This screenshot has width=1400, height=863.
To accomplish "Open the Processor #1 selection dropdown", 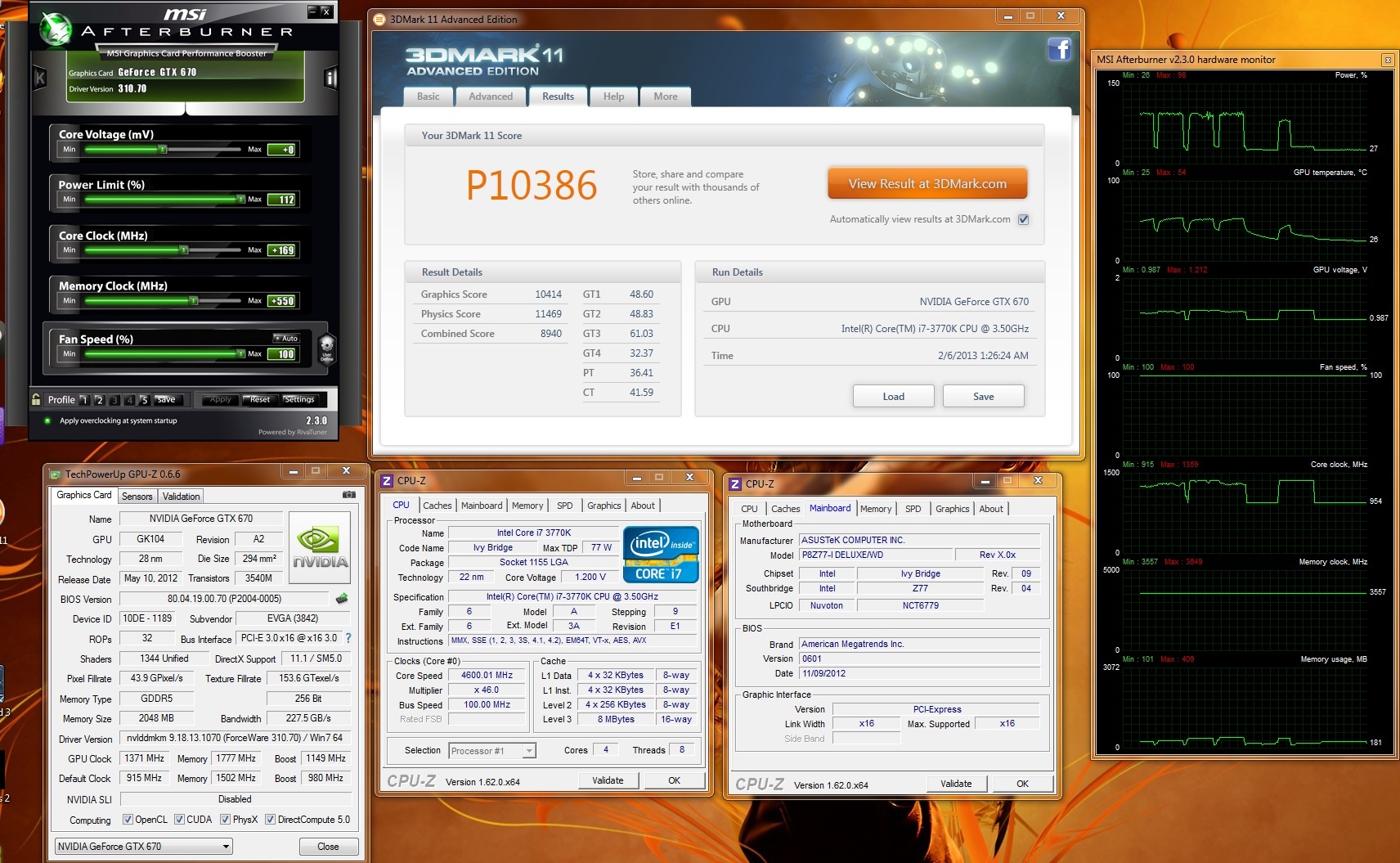I will pos(492,751).
